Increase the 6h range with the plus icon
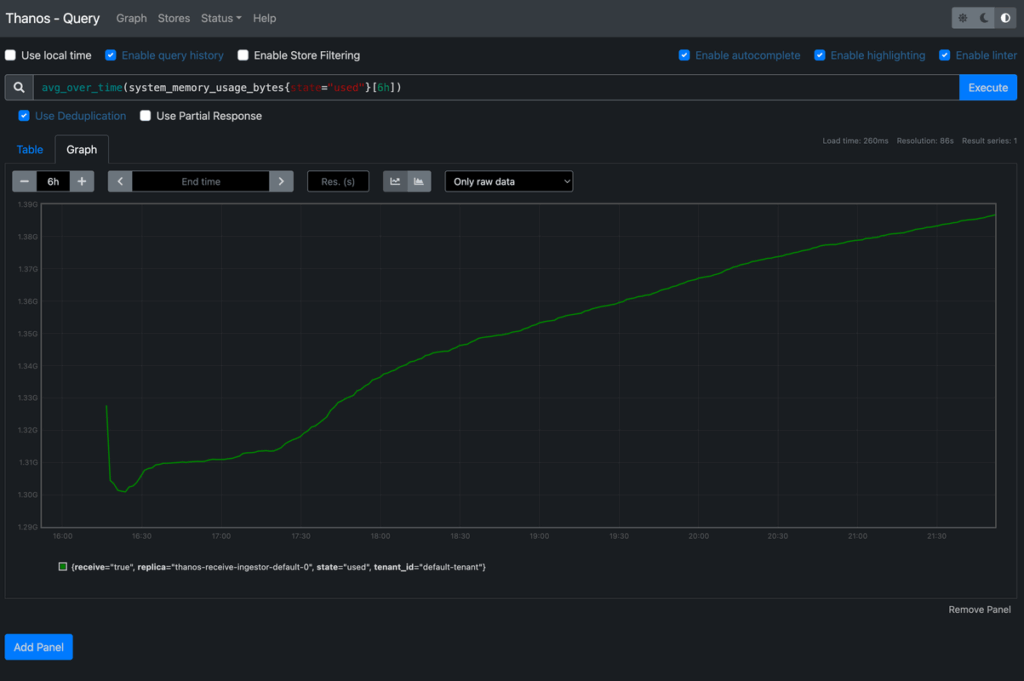Image resolution: width=1024 pixels, height=681 pixels. pos(82,182)
